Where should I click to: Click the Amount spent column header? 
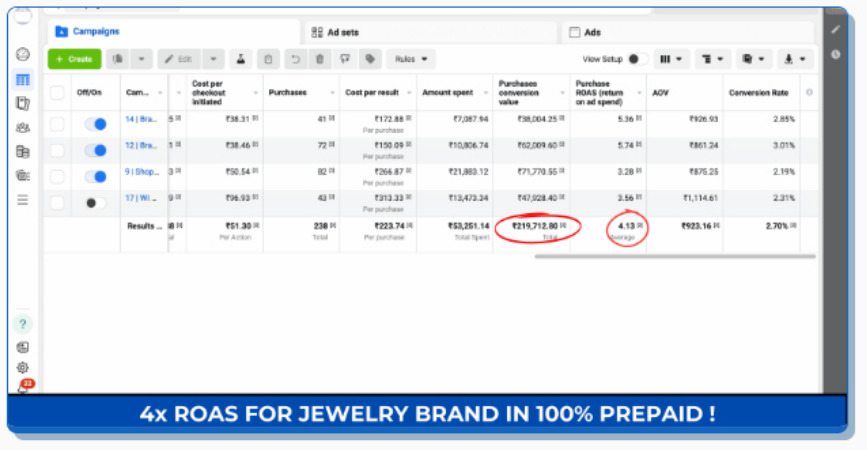(x=448, y=92)
